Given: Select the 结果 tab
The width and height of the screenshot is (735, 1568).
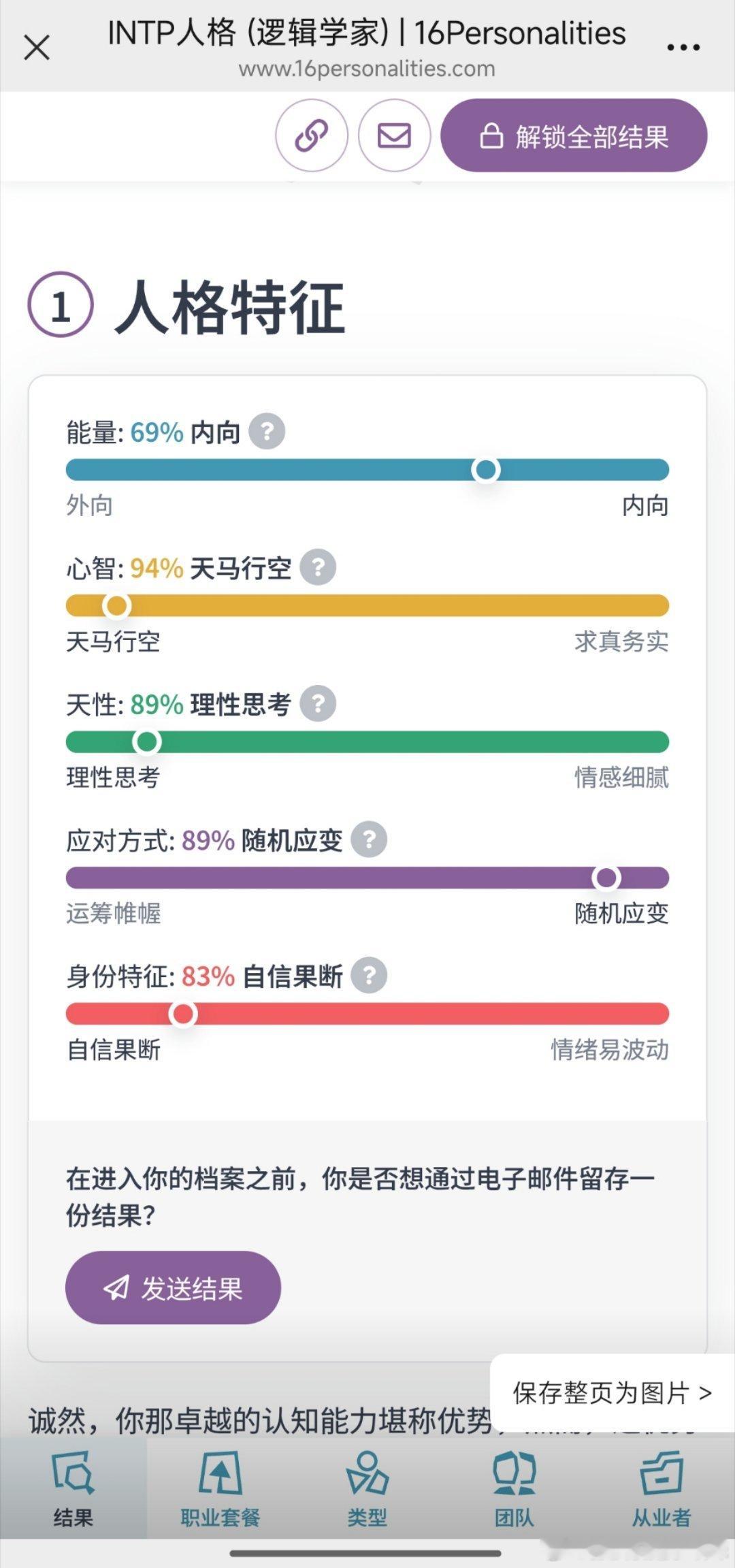Looking at the screenshot, I should coord(73,1490).
